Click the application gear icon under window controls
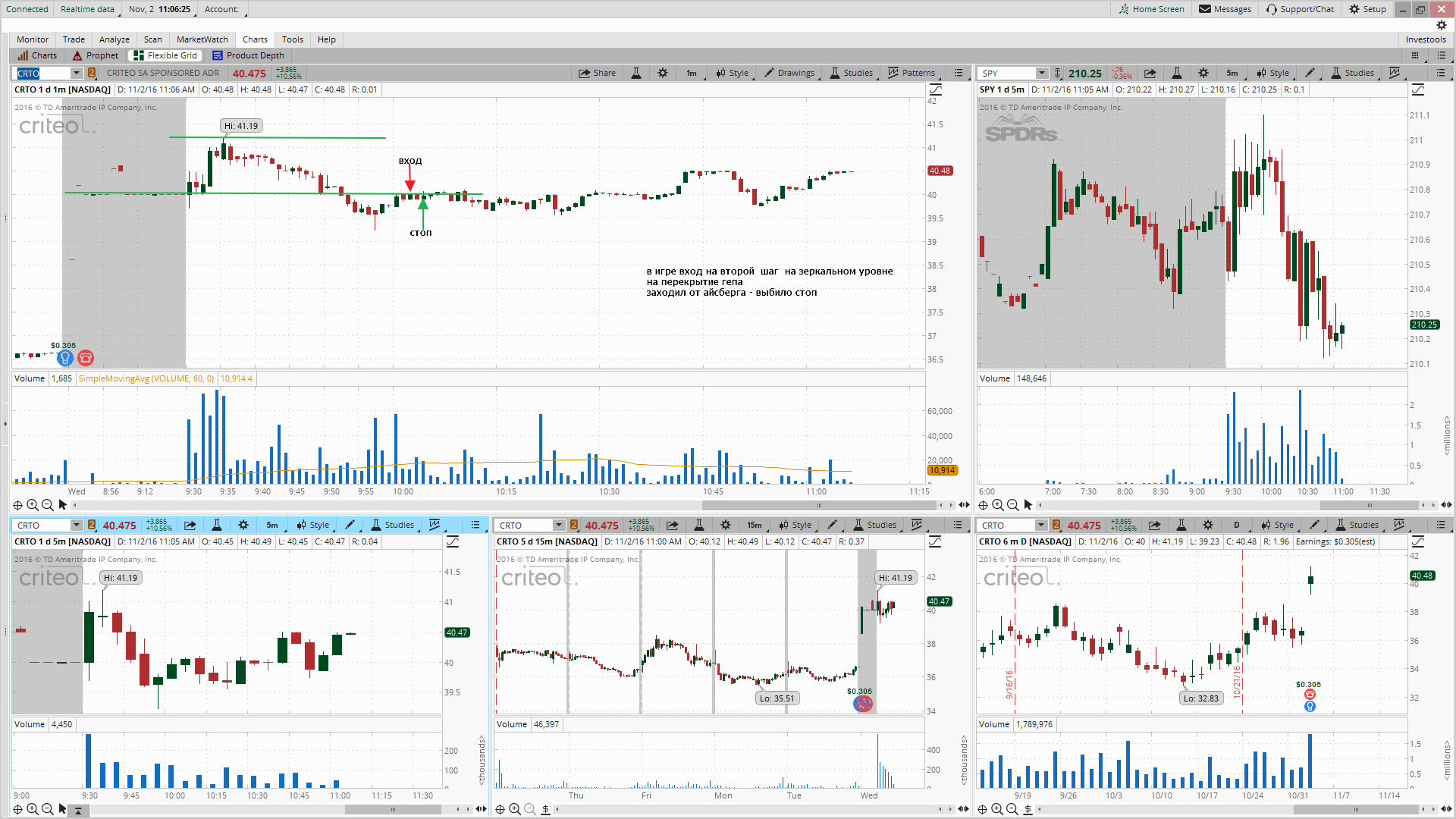 (1442, 25)
